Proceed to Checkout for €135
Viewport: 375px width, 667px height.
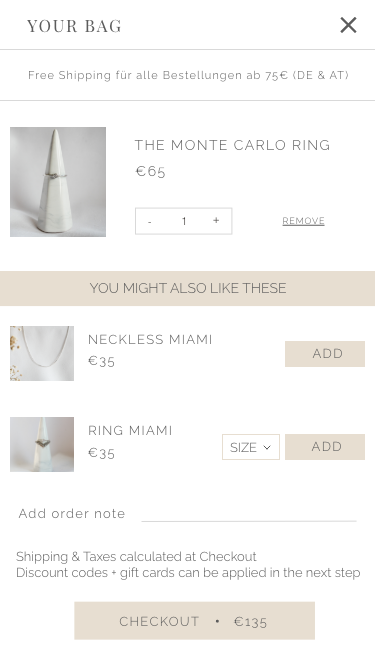pyautogui.click(x=194, y=621)
